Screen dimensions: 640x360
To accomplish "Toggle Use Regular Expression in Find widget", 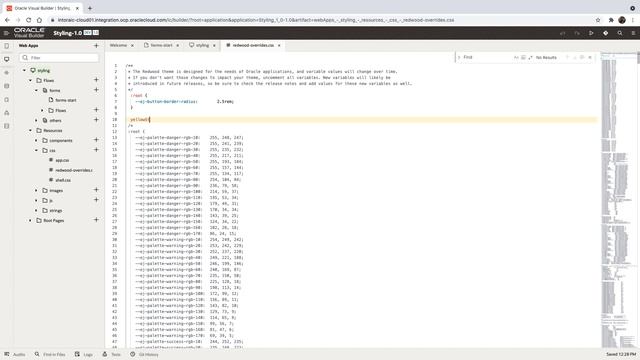I will click(x=530, y=58).
